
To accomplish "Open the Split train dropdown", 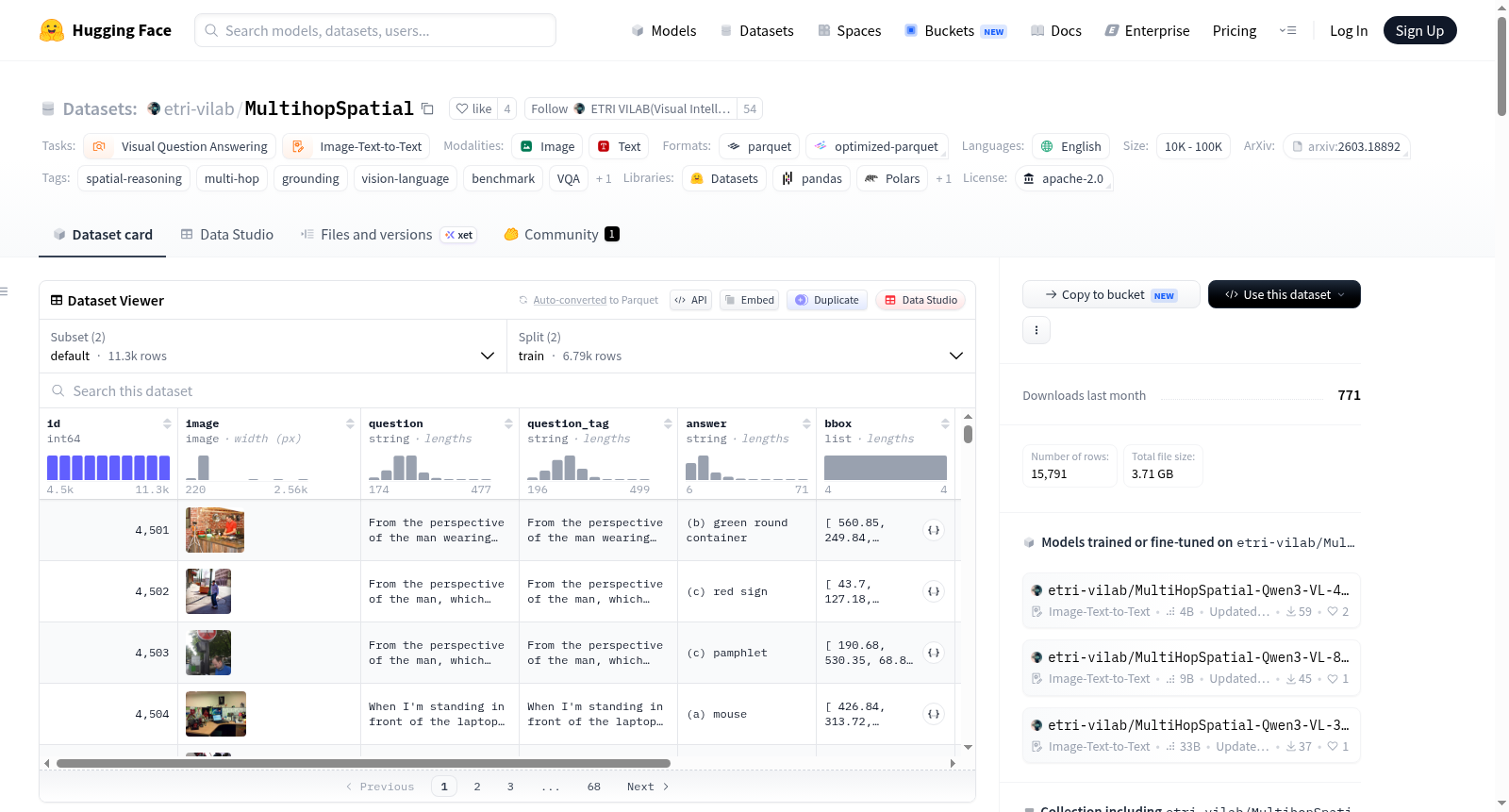I will (741, 346).
